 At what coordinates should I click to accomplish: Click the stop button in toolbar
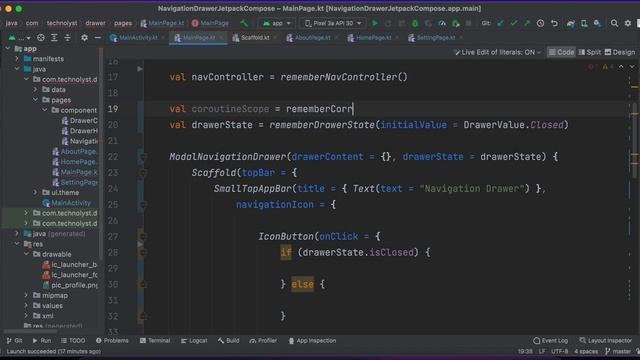pos(469,23)
